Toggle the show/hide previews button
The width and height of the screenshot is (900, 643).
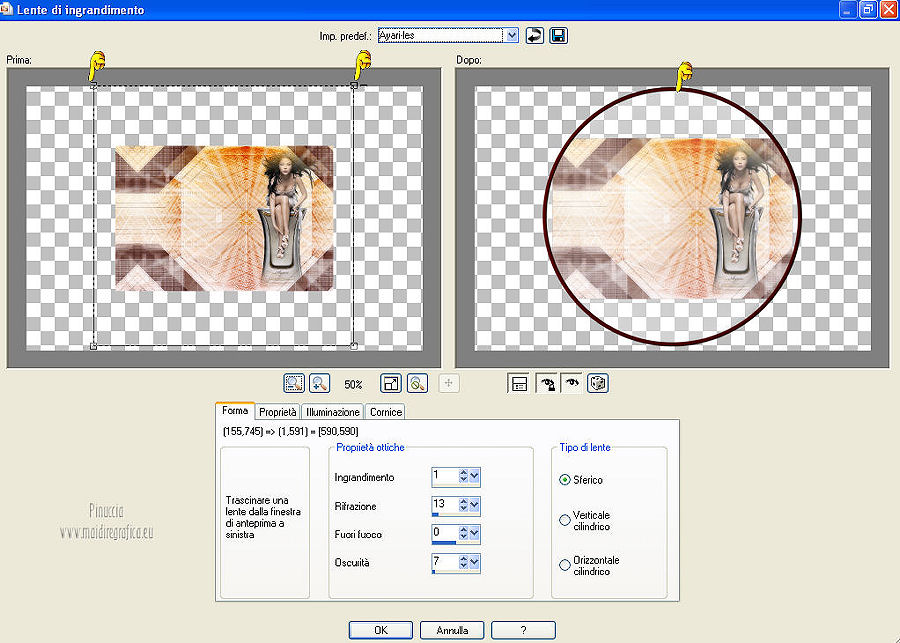coord(519,383)
